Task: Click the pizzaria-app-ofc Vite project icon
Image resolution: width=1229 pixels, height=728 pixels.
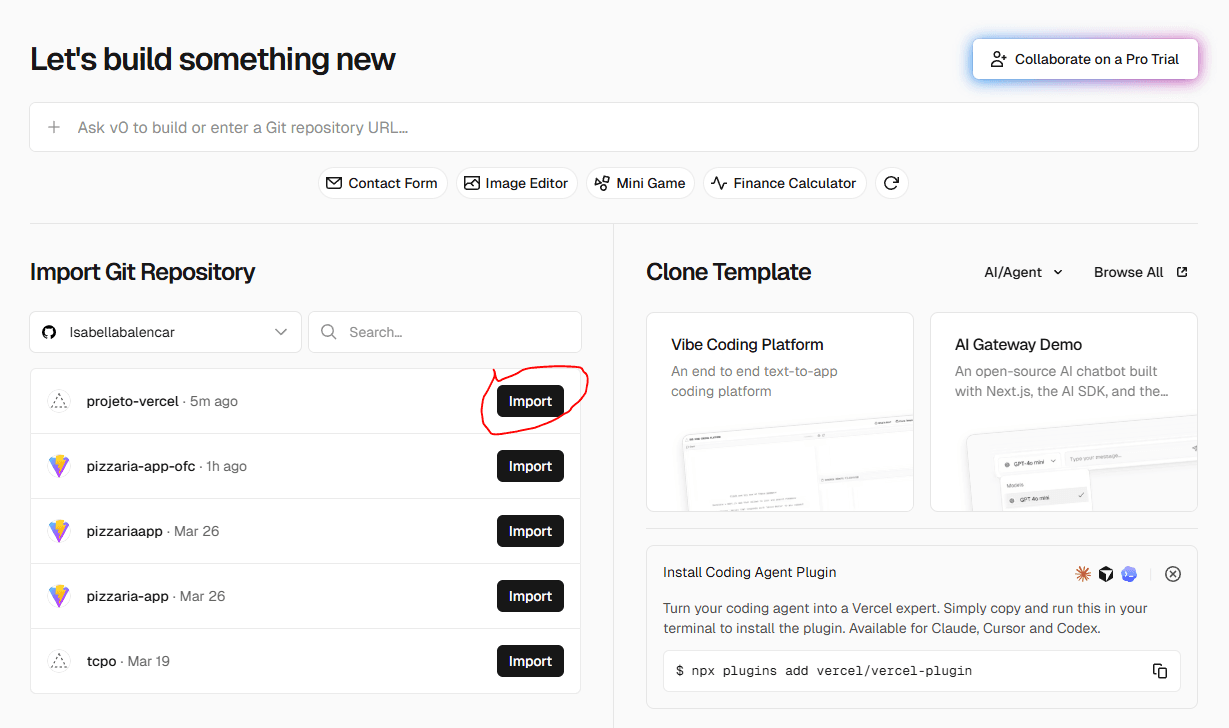Action: point(59,466)
